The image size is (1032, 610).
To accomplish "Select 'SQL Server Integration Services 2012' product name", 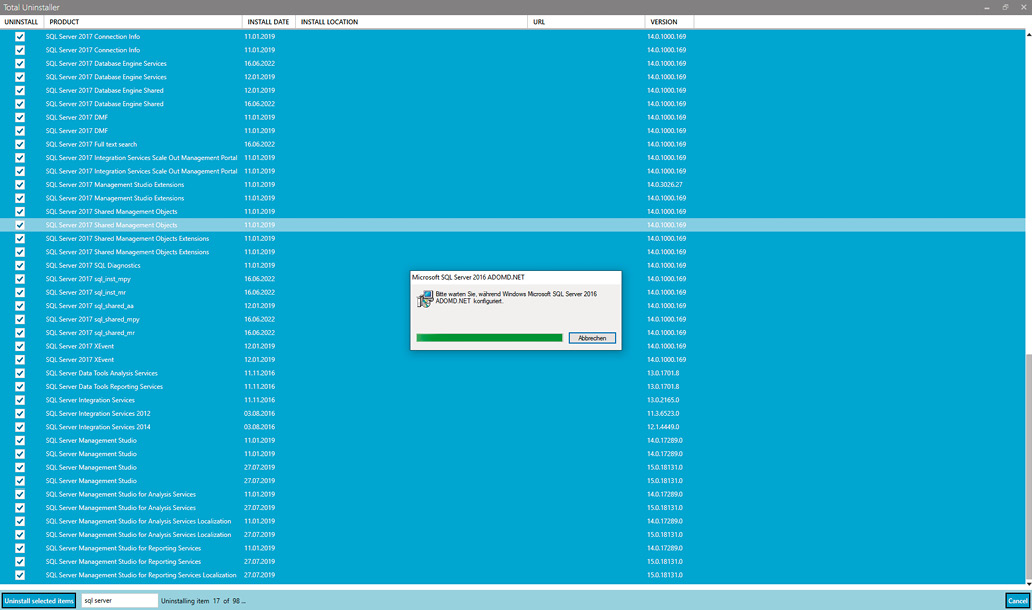I will [x=98, y=413].
